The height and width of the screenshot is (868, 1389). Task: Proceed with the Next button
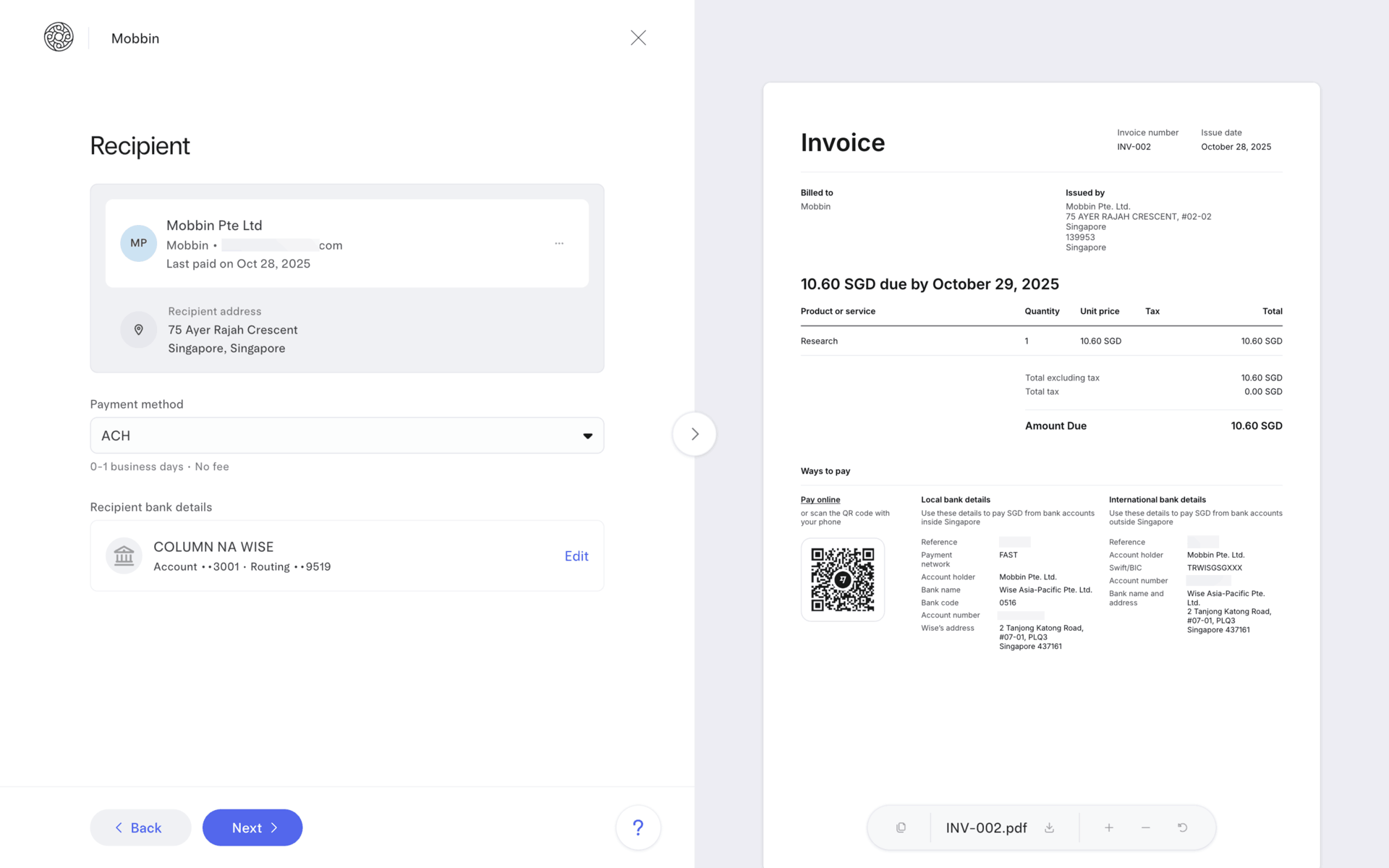pos(252,827)
